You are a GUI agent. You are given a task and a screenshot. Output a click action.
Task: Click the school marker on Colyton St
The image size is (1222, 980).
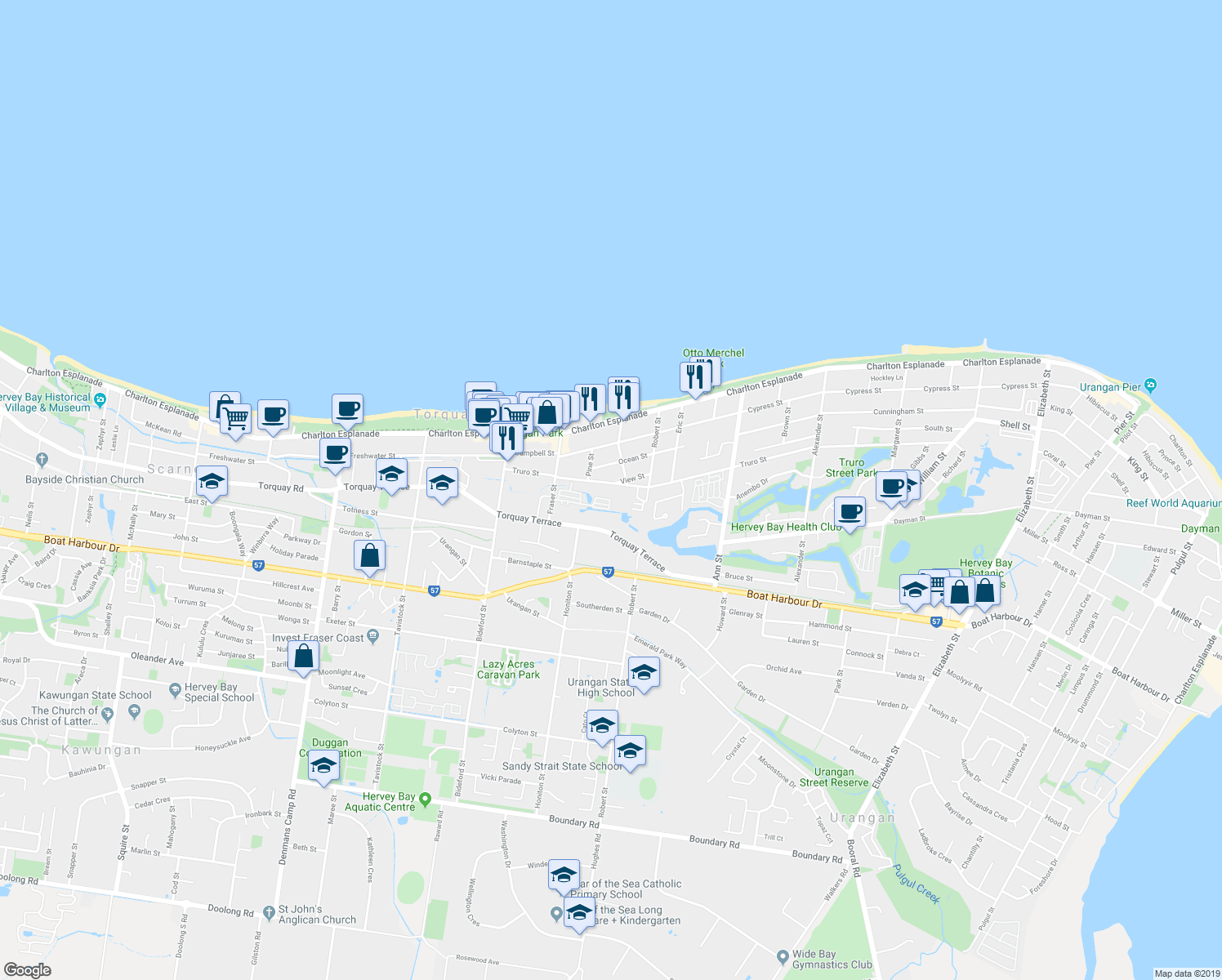click(x=602, y=726)
